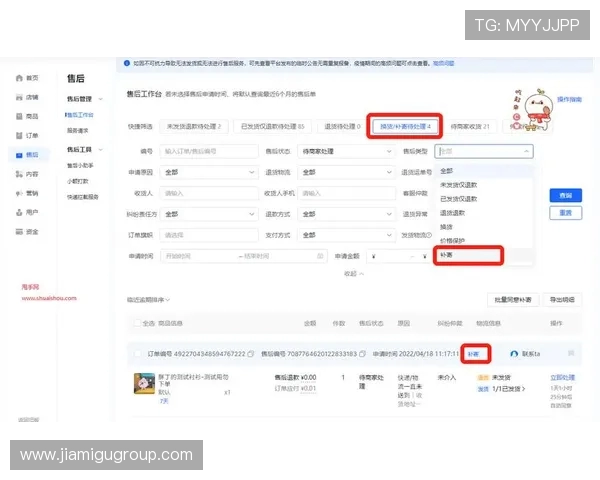Tick the 全选 select-all checkbox
600x480 pixels.
point(137,323)
